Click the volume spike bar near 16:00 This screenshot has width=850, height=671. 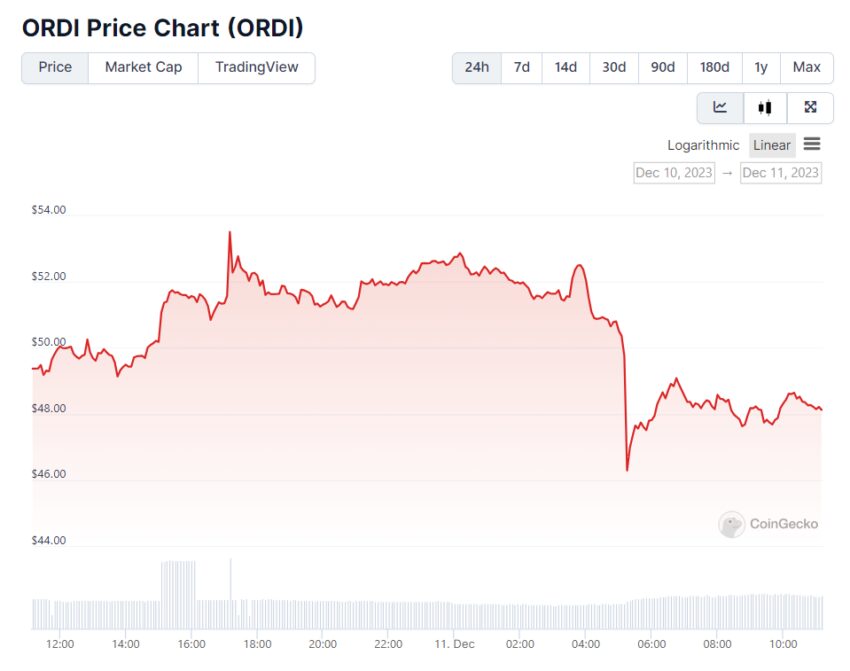tap(178, 582)
